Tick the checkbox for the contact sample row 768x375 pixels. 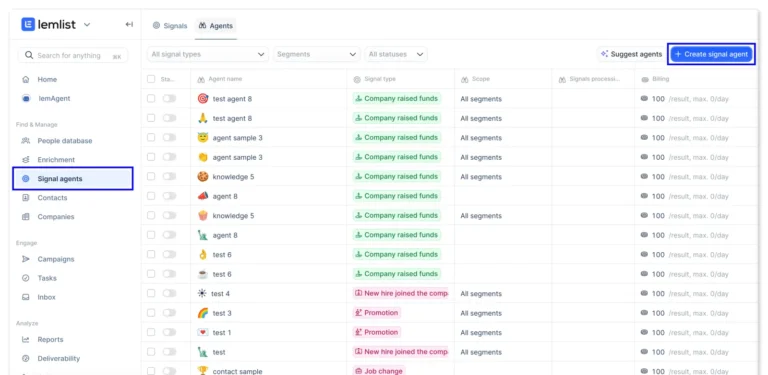click(x=151, y=371)
